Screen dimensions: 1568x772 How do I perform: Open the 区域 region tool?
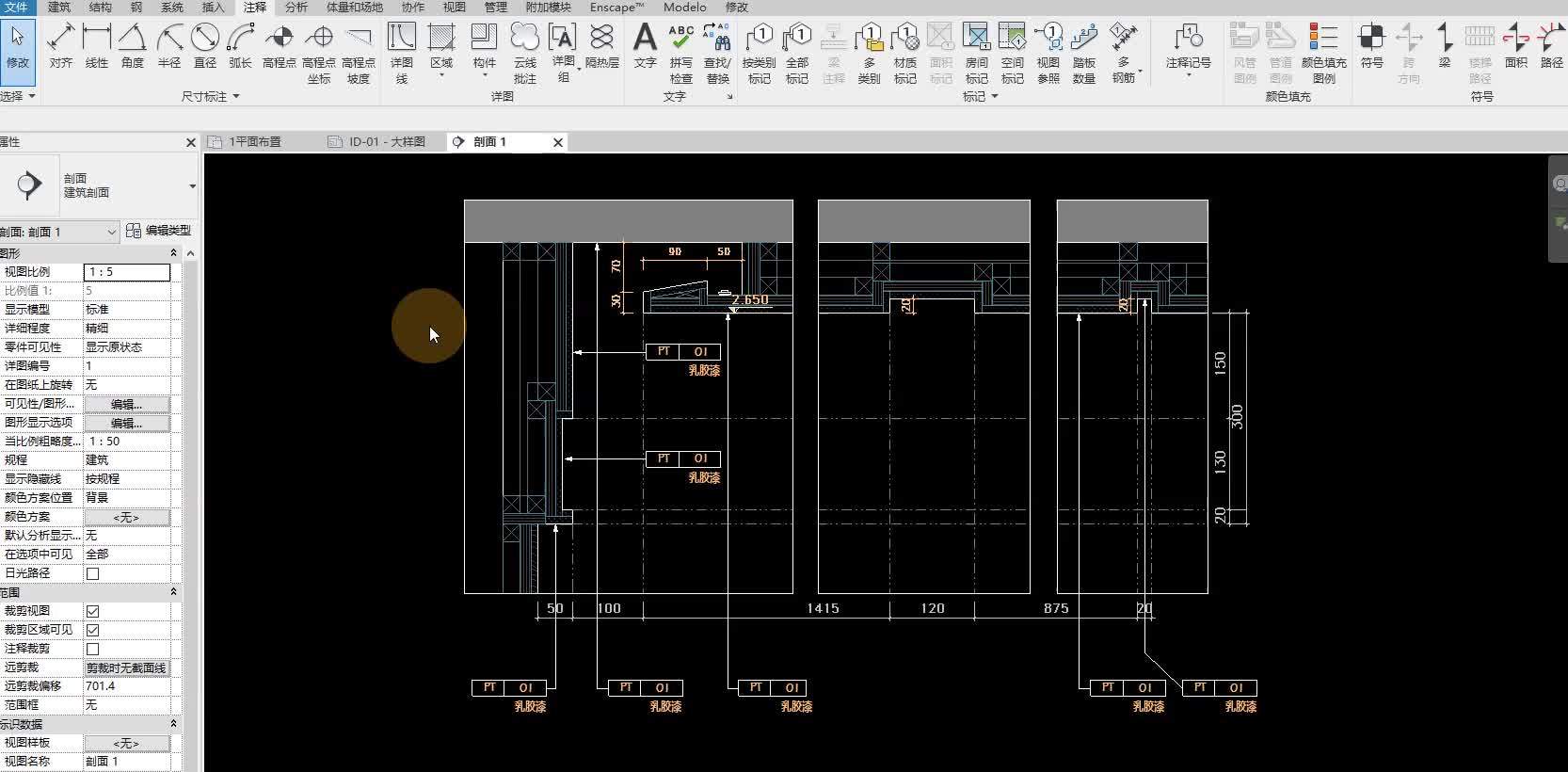(x=441, y=51)
